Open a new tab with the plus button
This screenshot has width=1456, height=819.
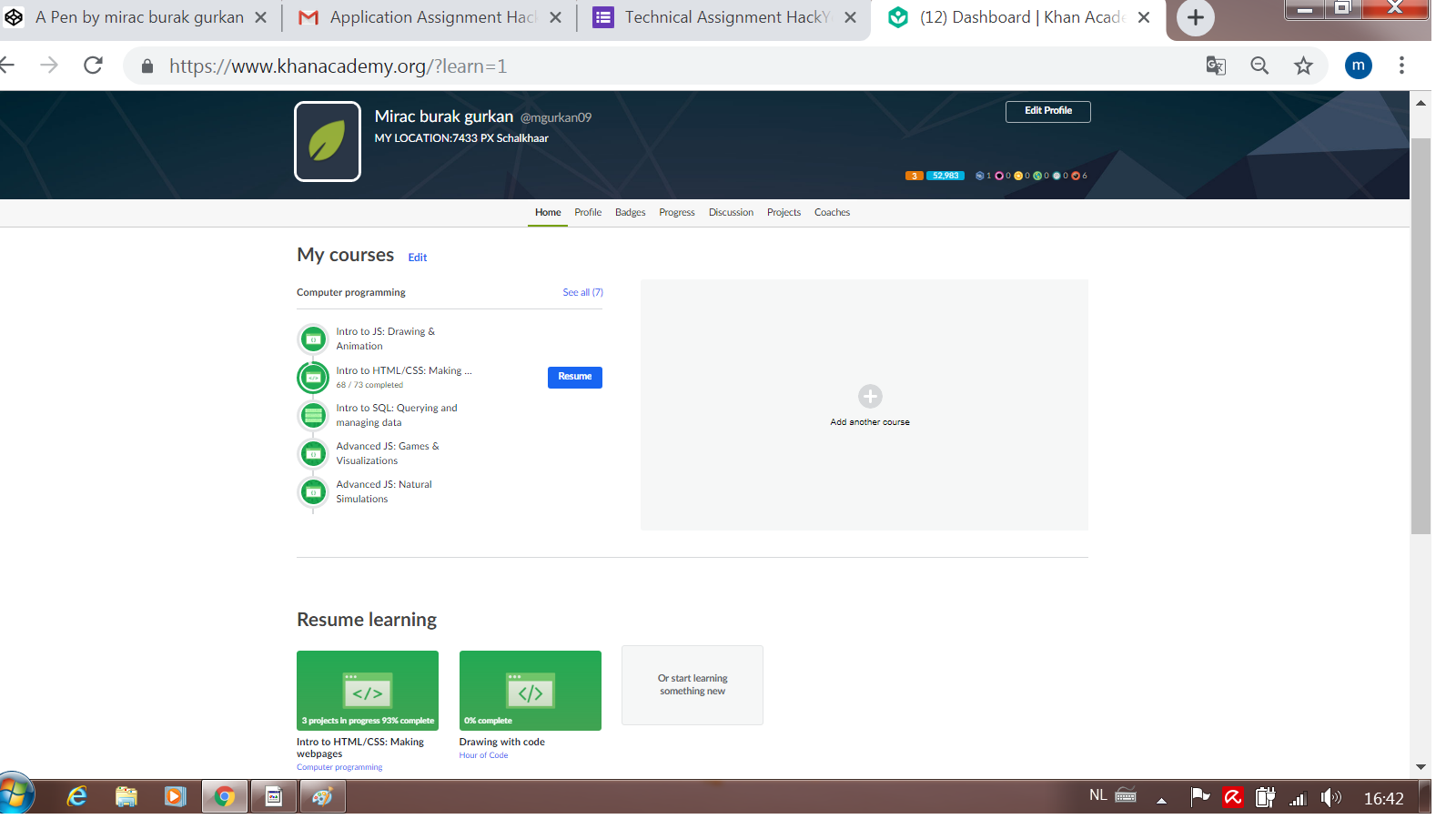click(x=1196, y=17)
